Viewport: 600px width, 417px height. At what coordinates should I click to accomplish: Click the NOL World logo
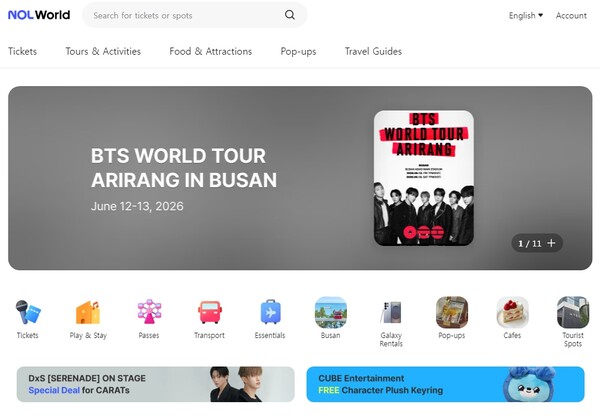click(x=39, y=15)
